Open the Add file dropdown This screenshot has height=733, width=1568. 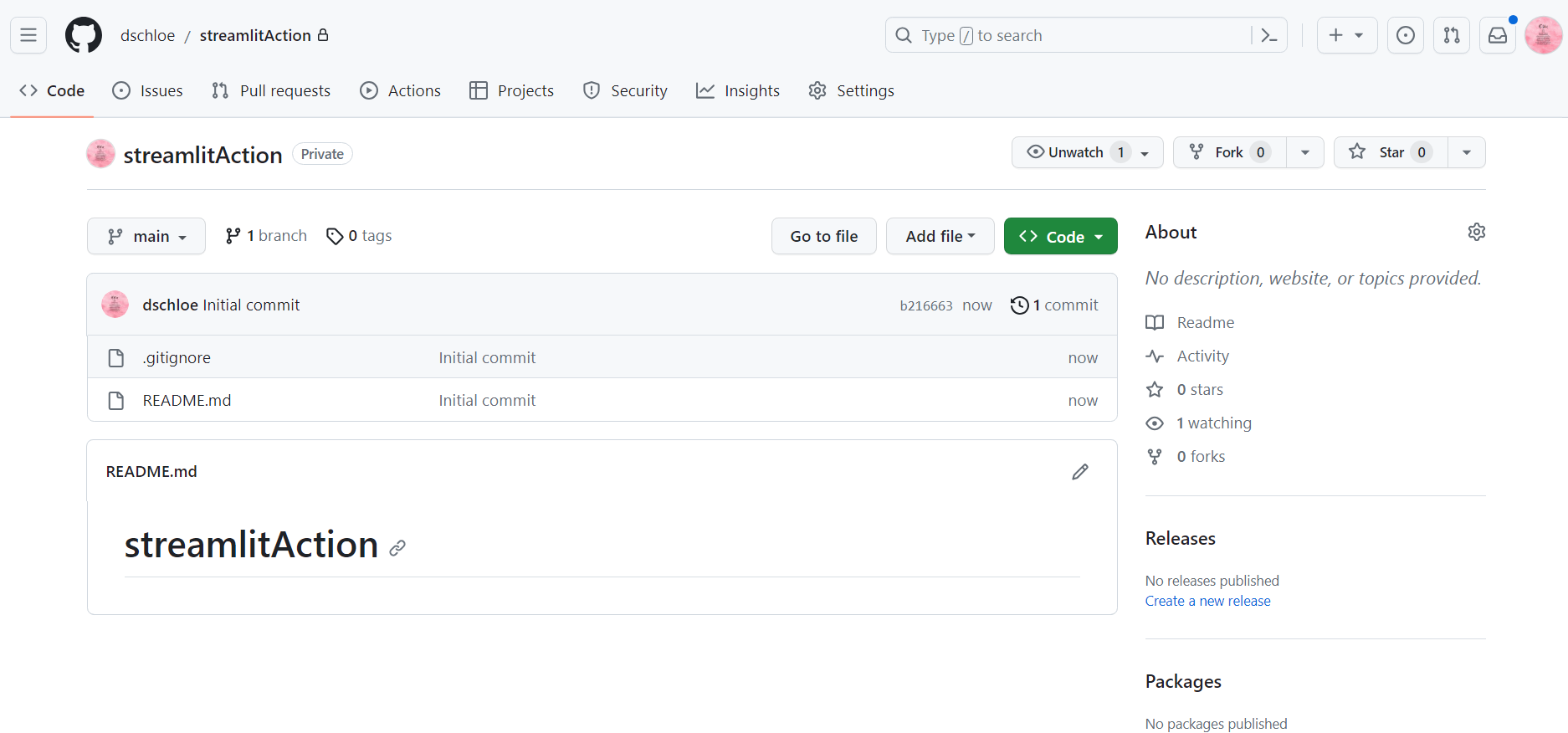940,236
